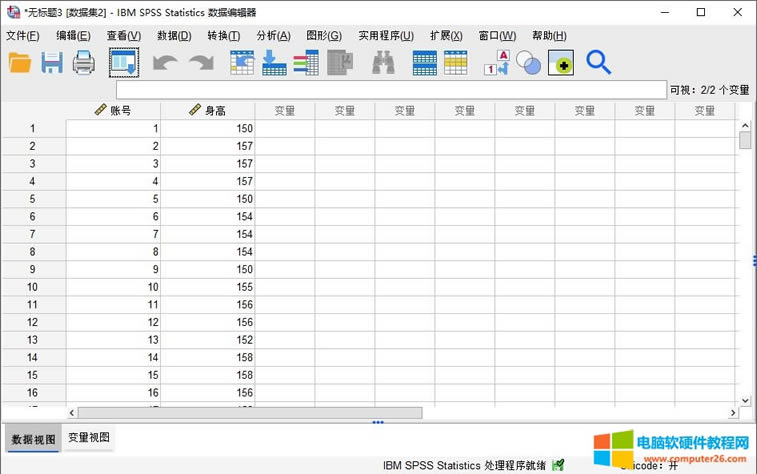Screen dimensions: 757x474
Task: Select the 身高 column header
Action: tap(208, 111)
